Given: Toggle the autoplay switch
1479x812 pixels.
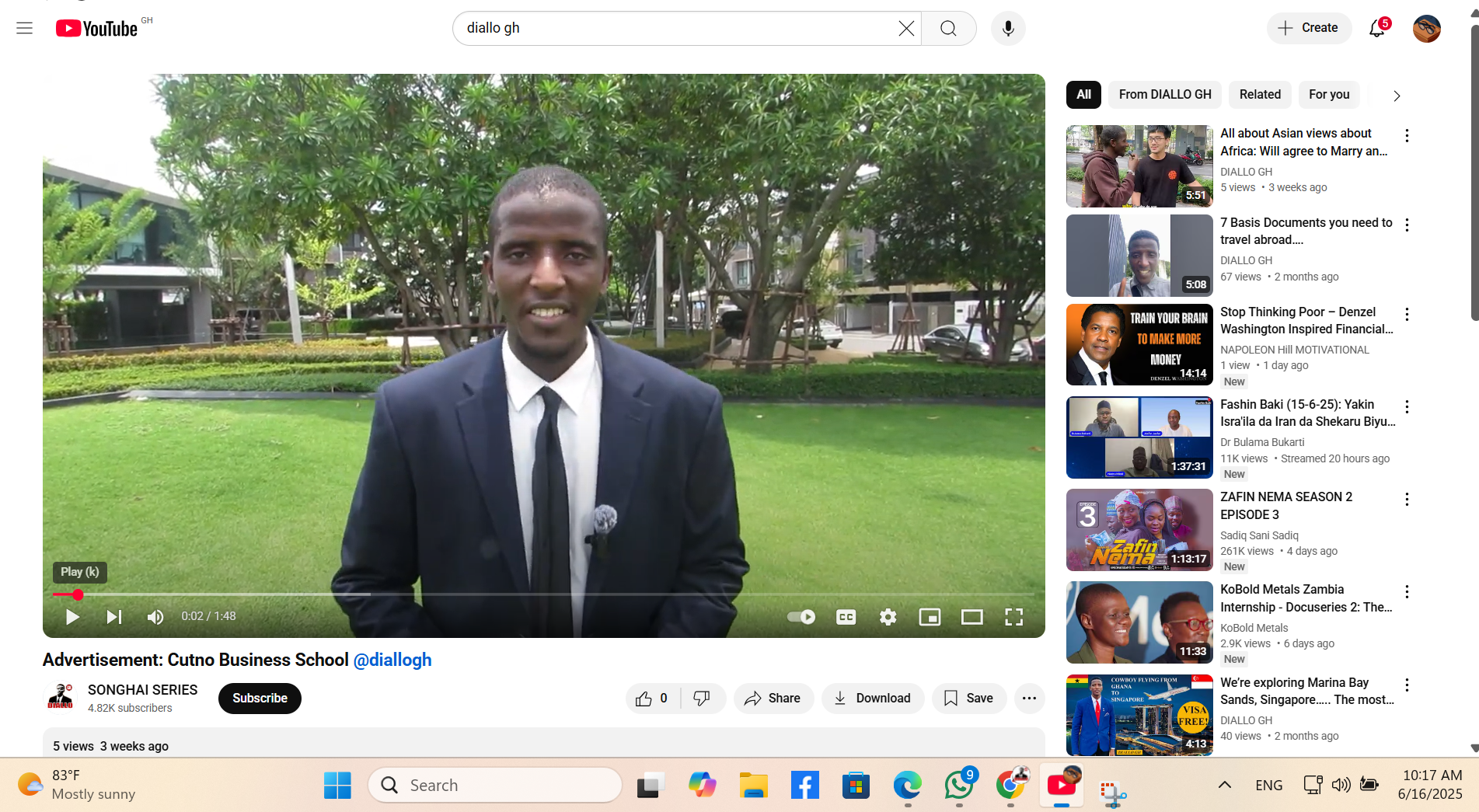Looking at the screenshot, I should 801,617.
